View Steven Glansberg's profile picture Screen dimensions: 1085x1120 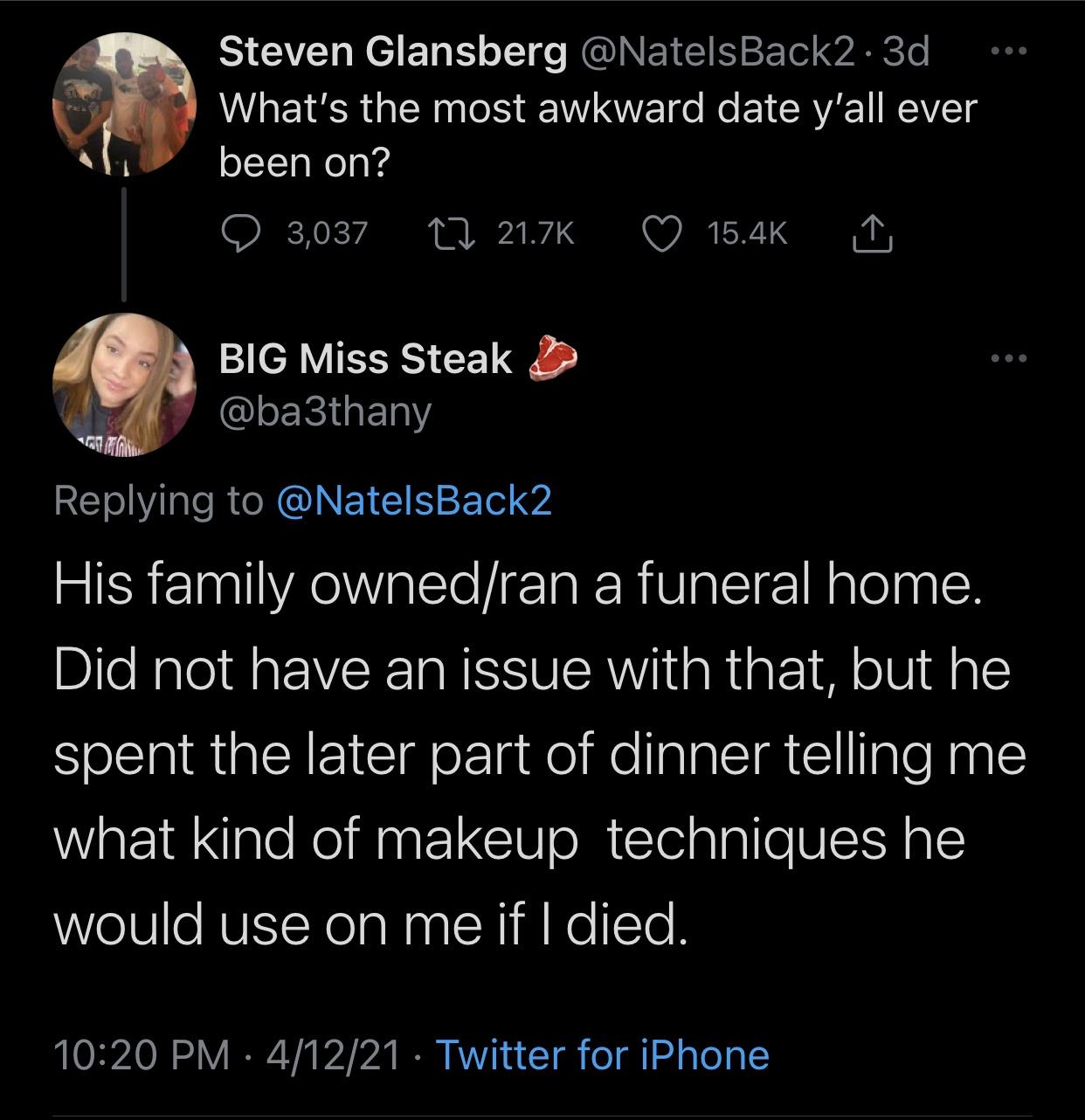click(x=124, y=106)
